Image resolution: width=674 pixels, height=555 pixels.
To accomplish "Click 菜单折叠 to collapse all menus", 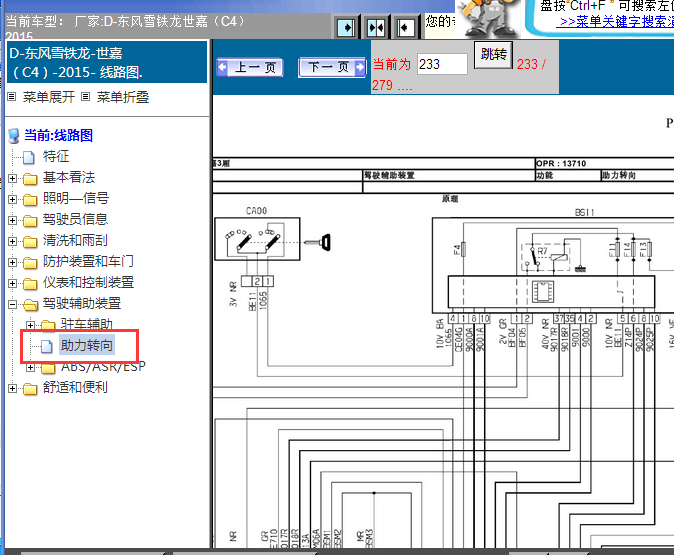I will [x=123, y=97].
